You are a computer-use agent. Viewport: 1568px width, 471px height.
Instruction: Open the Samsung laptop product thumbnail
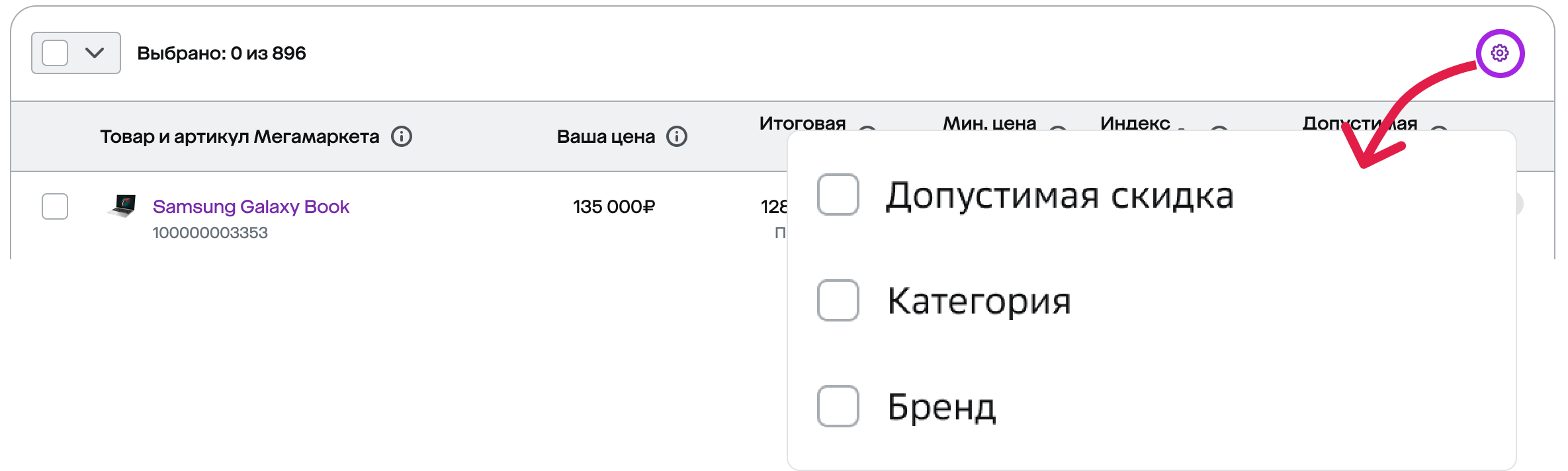[x=122, y=206]
